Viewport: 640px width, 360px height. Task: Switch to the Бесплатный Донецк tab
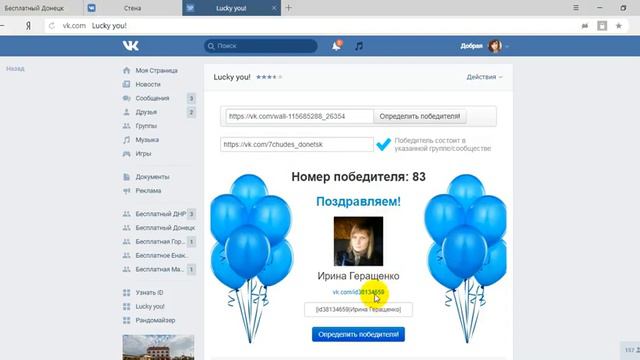42,8
